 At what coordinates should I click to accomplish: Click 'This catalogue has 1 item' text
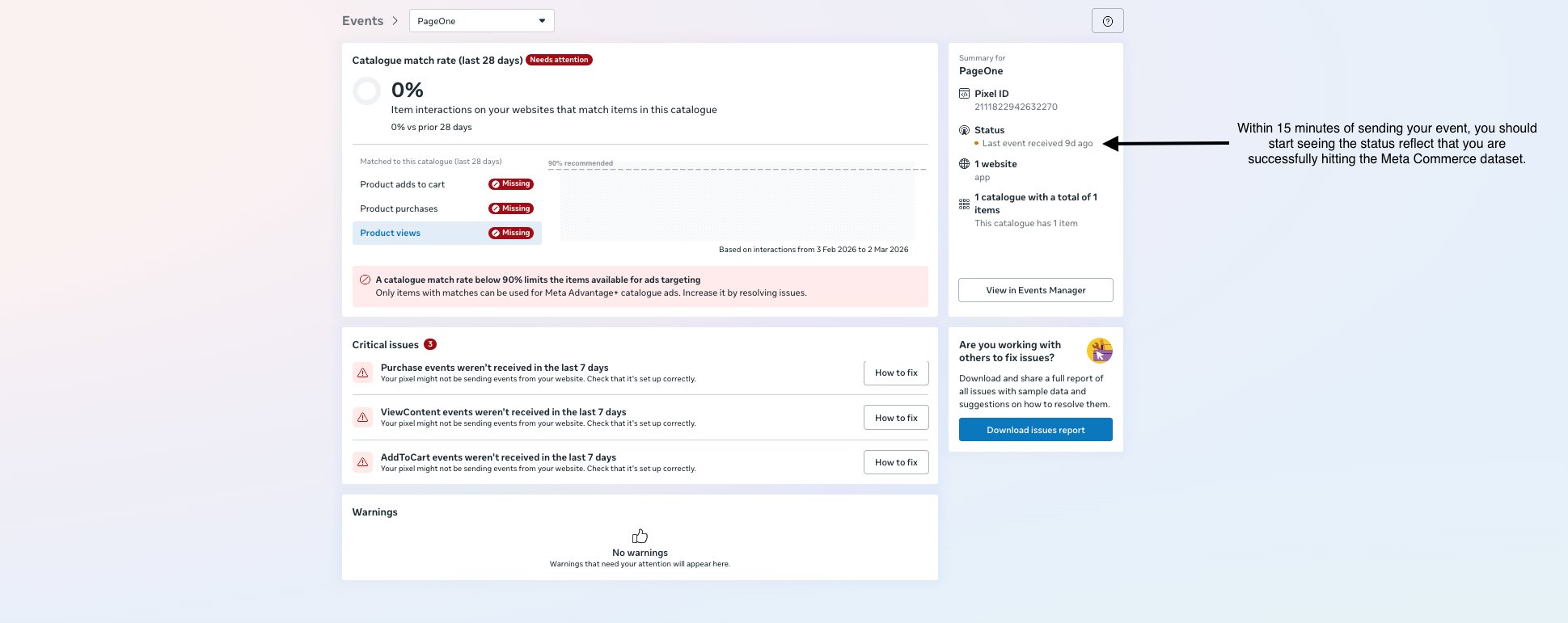point(1026,223)
